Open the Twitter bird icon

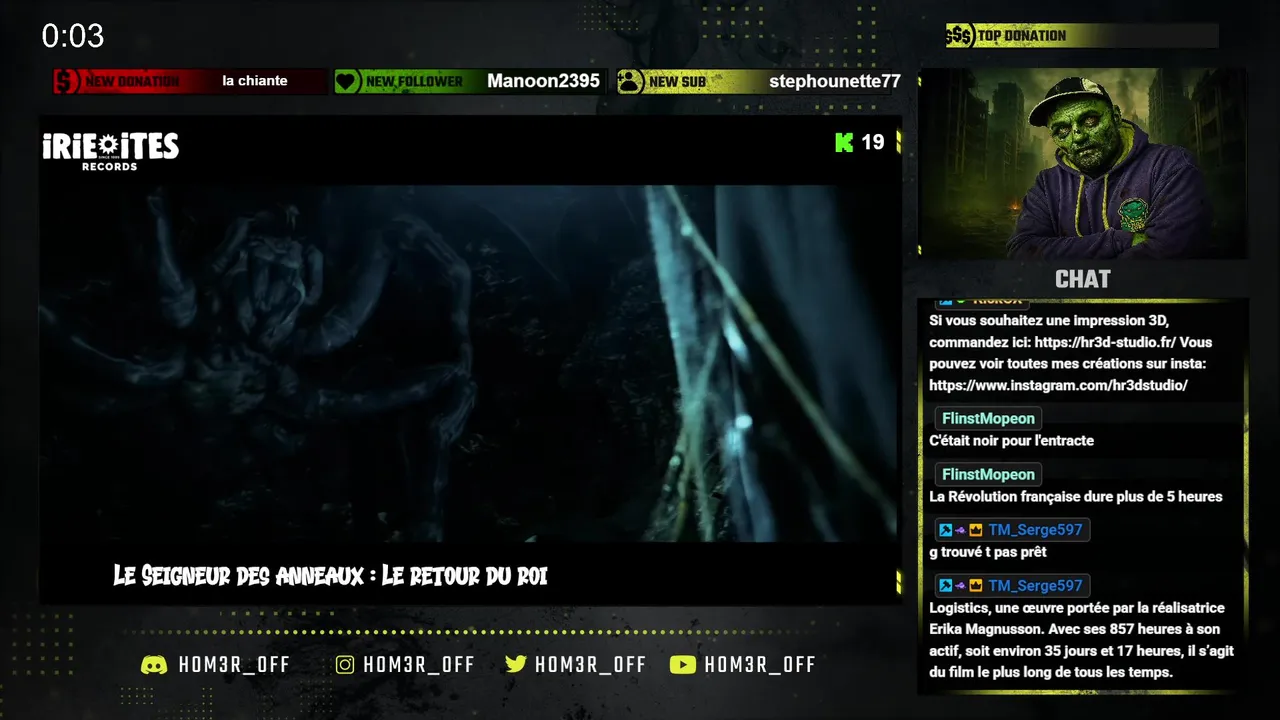(516, 665)
